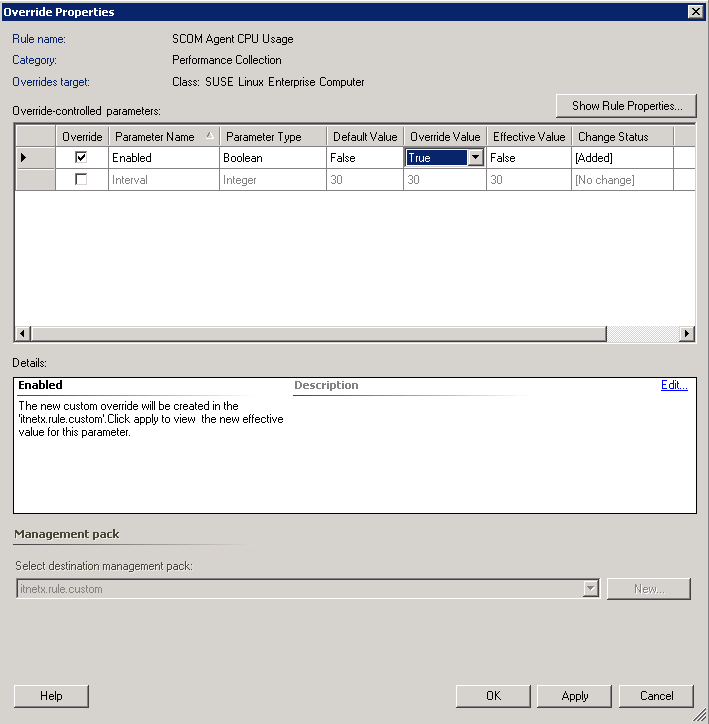Viewport: 709px width, 724px height.
Task: Open Show Rule Properties
Action: [x=626, y=106]
